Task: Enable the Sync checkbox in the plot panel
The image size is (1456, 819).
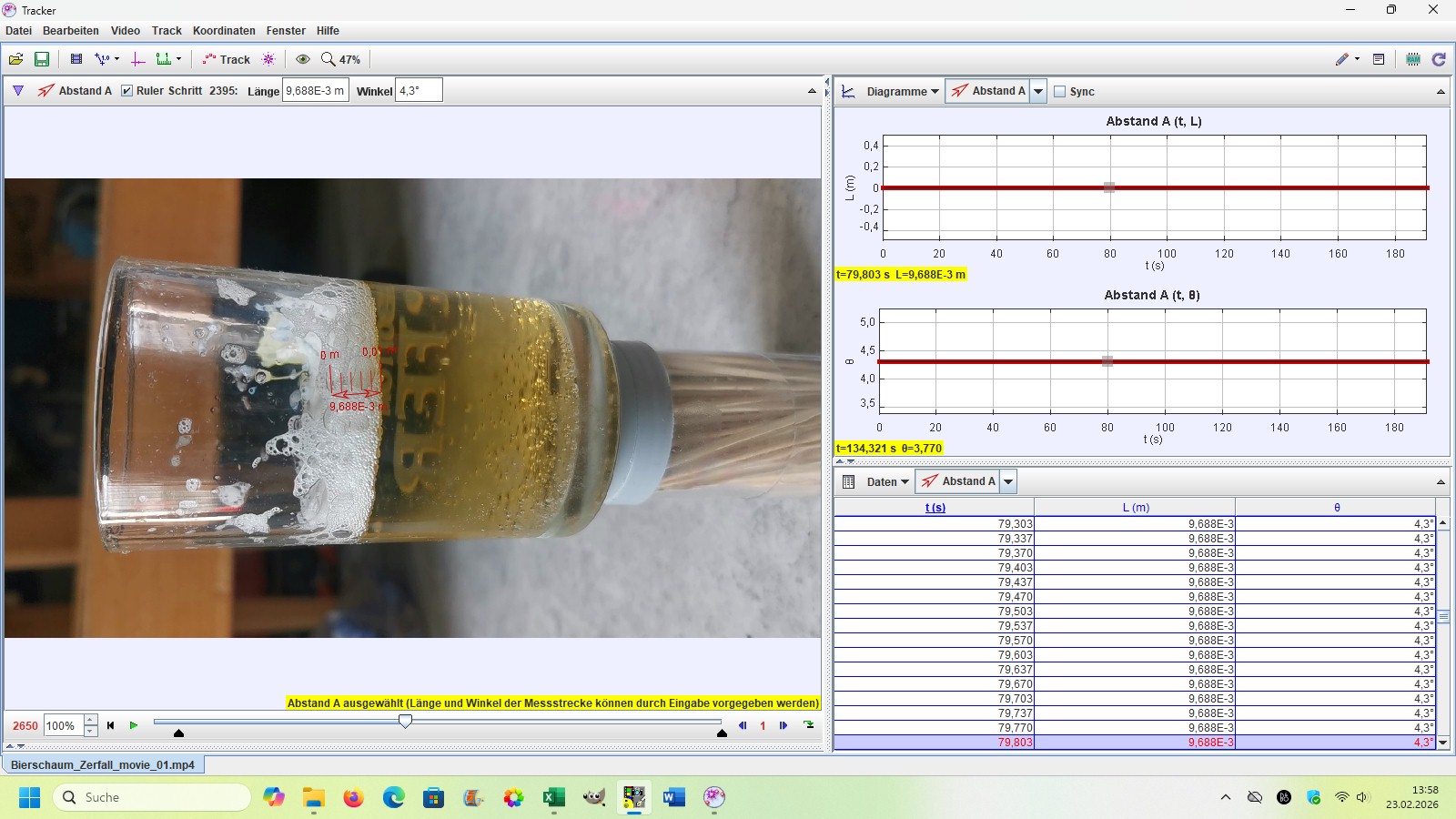Action: 1059,91
